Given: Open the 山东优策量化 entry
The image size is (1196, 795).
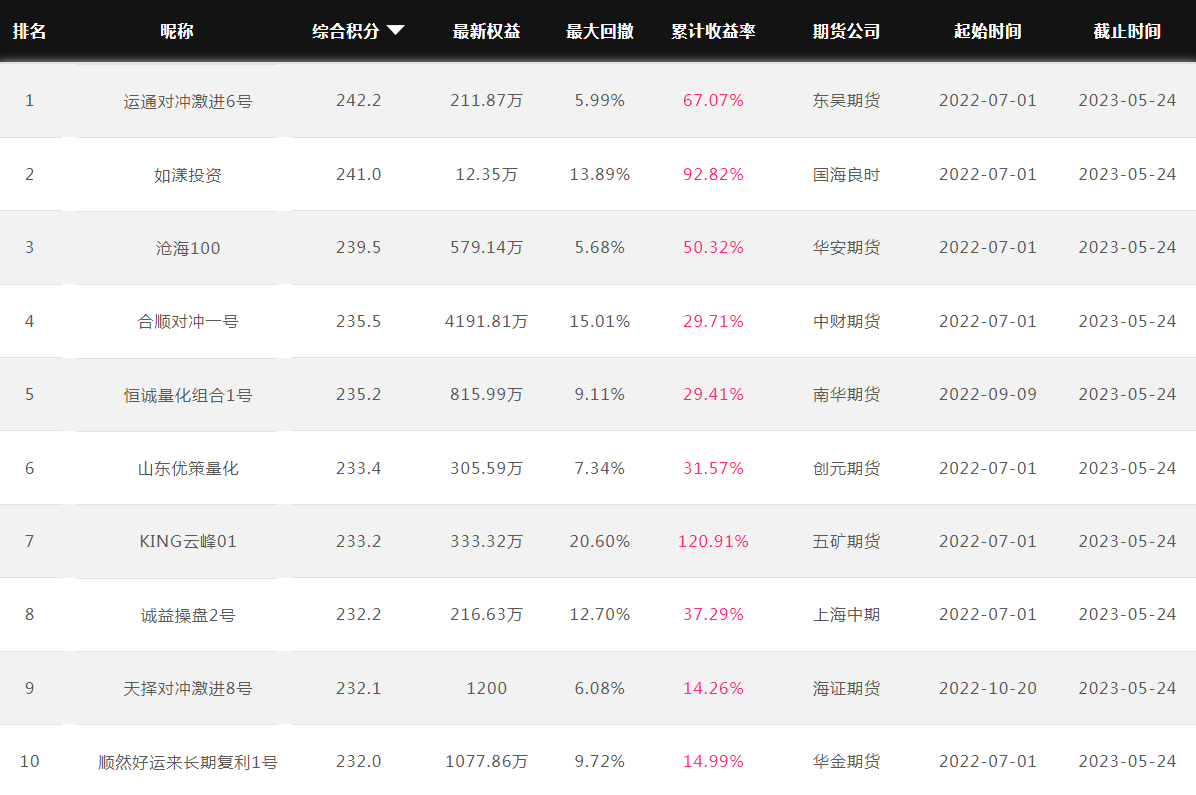Looking at the screenshot, I should [188, 468].
